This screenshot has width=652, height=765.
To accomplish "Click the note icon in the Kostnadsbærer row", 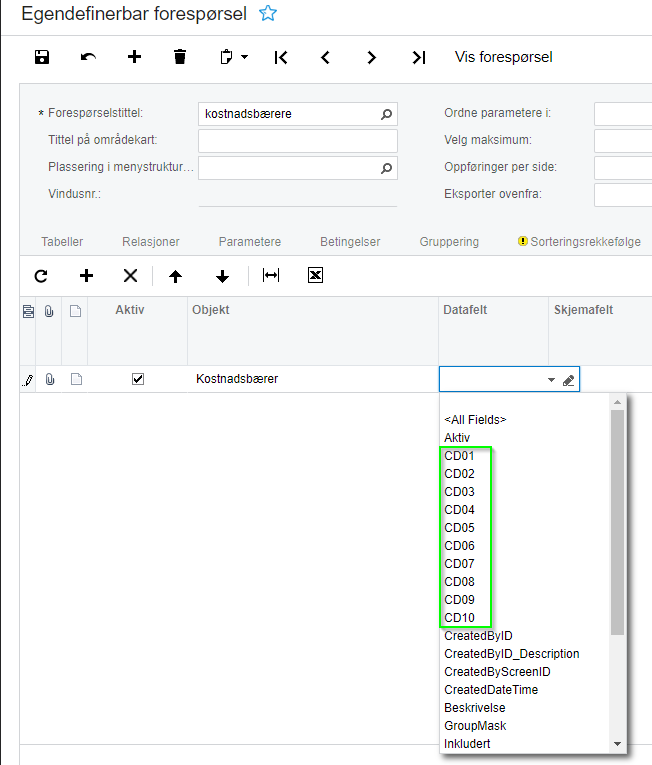I will (x=76, y=379).
